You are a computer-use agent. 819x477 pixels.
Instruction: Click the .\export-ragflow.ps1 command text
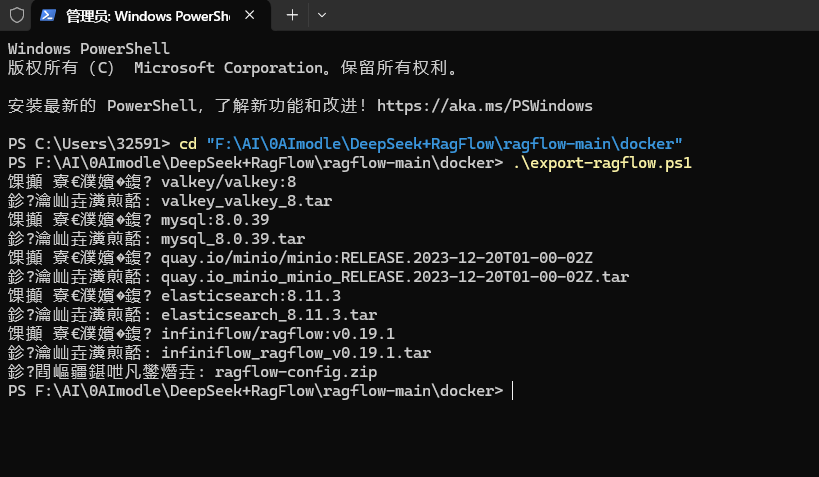(x=602, y=163)
